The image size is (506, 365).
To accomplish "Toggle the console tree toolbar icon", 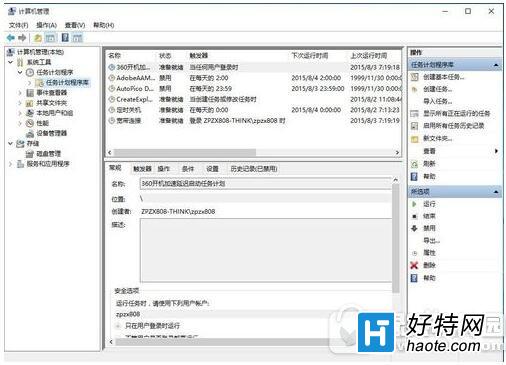I will [51, 38].
